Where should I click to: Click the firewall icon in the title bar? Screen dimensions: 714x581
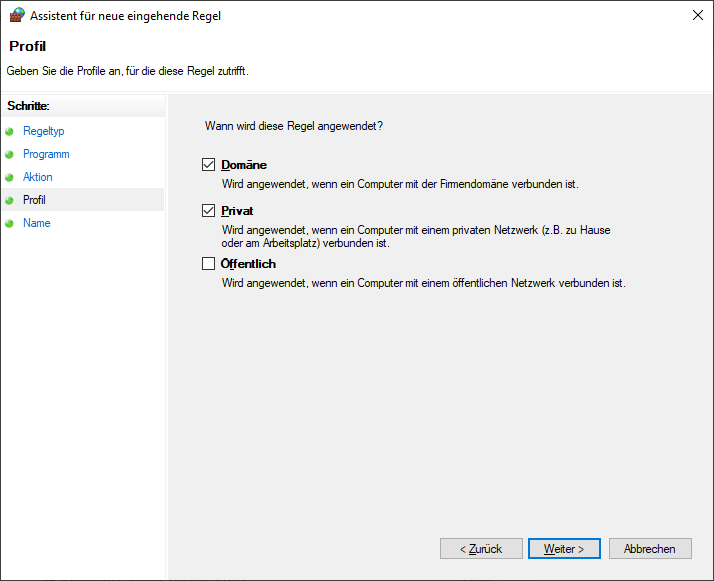(16, 16)
